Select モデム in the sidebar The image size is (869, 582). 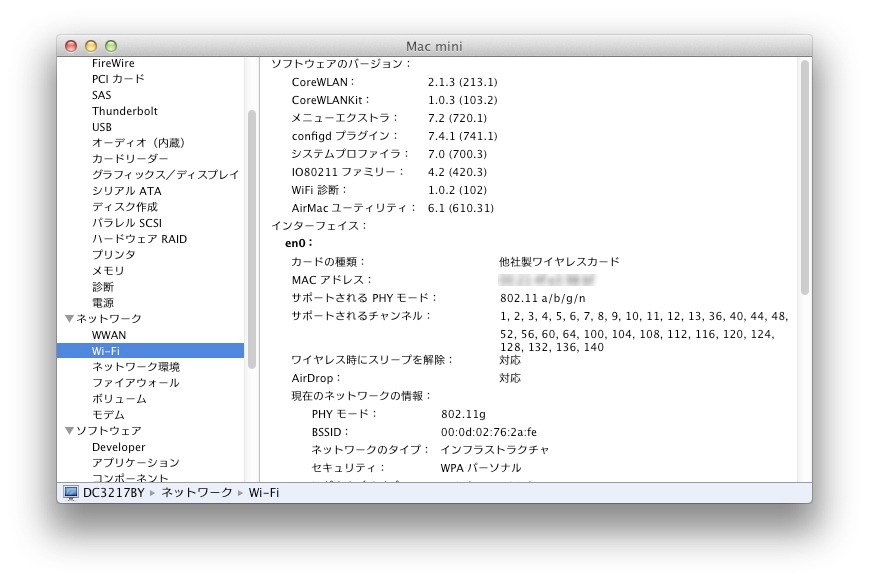[x=108, y=415]
